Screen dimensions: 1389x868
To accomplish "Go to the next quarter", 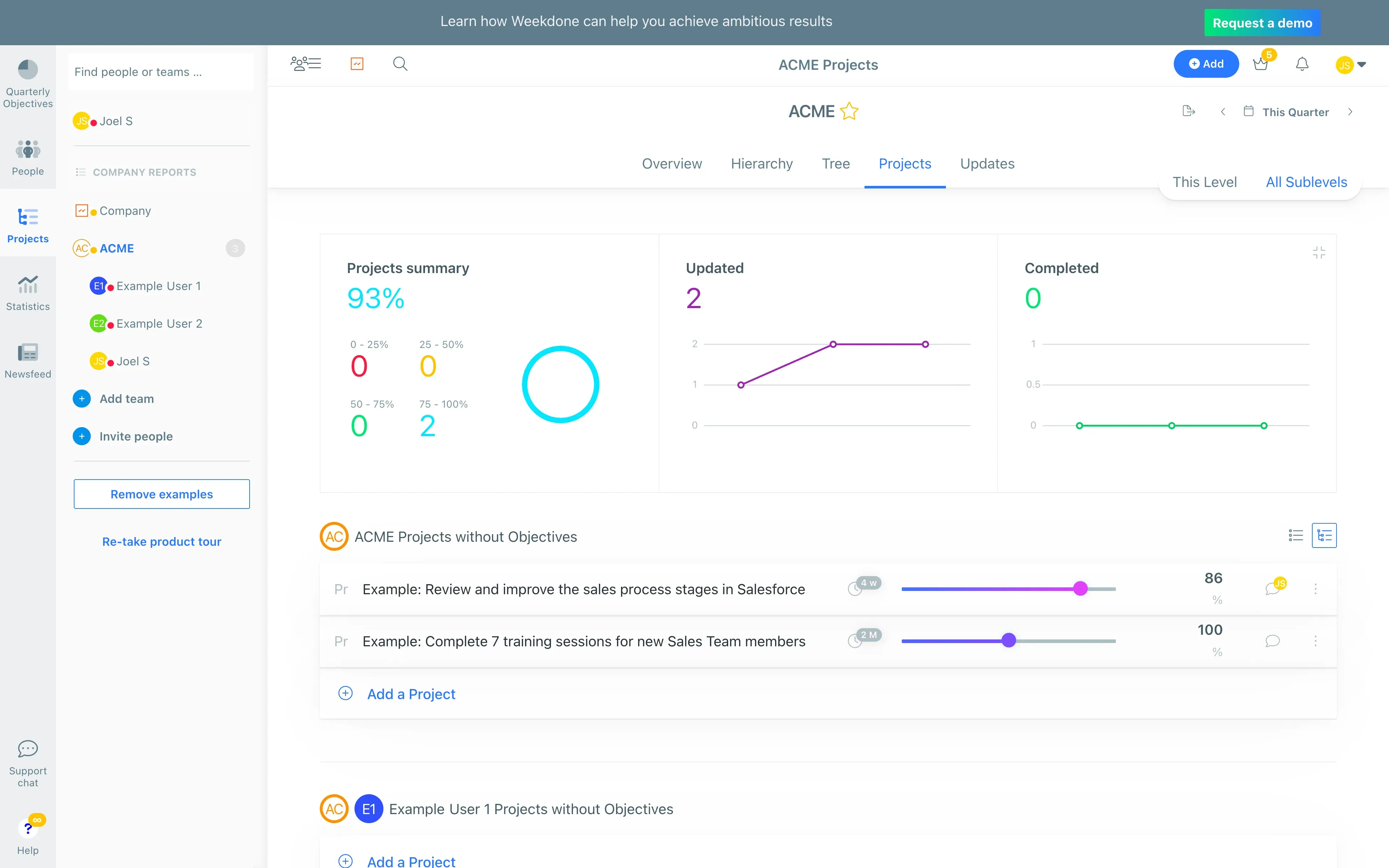I will 1351,112.
